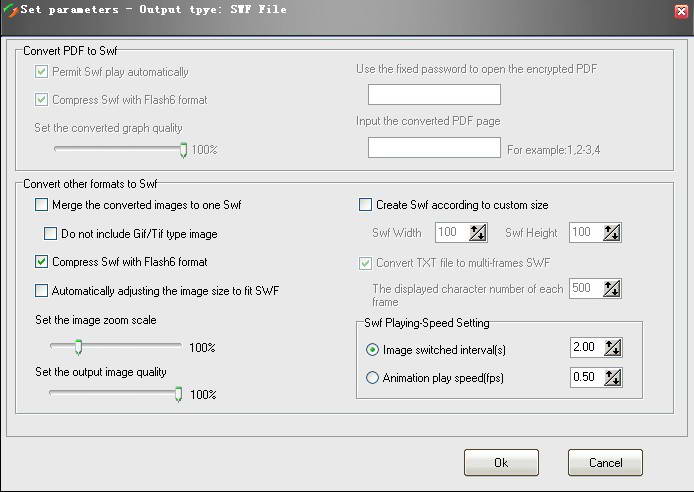694x492 pixels.
Task: Click the image zoom scale slider handle
Action: click(78, 347)
